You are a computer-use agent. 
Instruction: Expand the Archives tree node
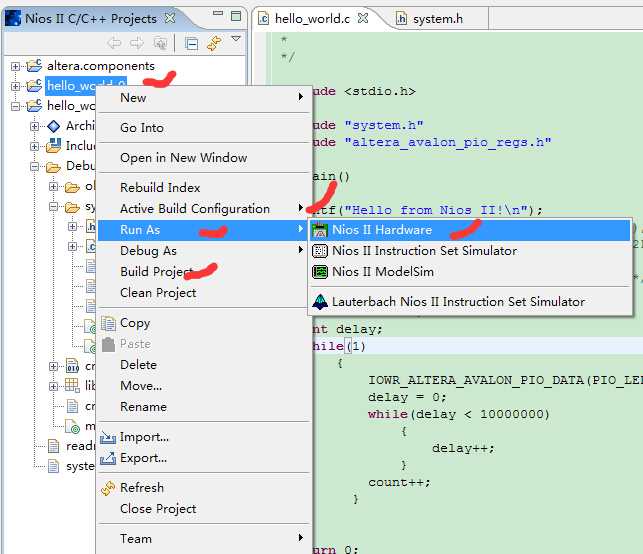34,126
